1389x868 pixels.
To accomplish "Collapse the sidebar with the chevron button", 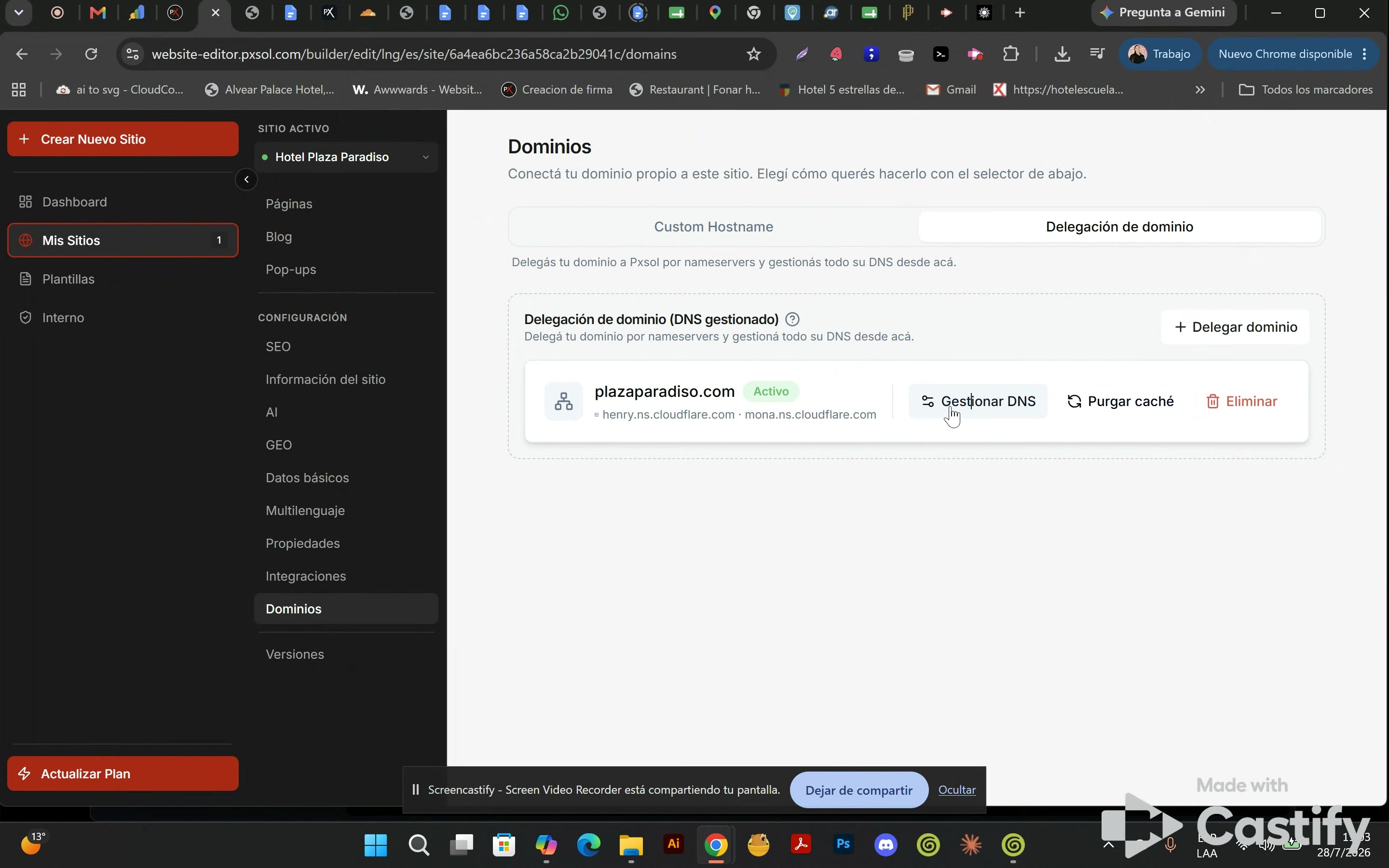I will click(246, 180).
